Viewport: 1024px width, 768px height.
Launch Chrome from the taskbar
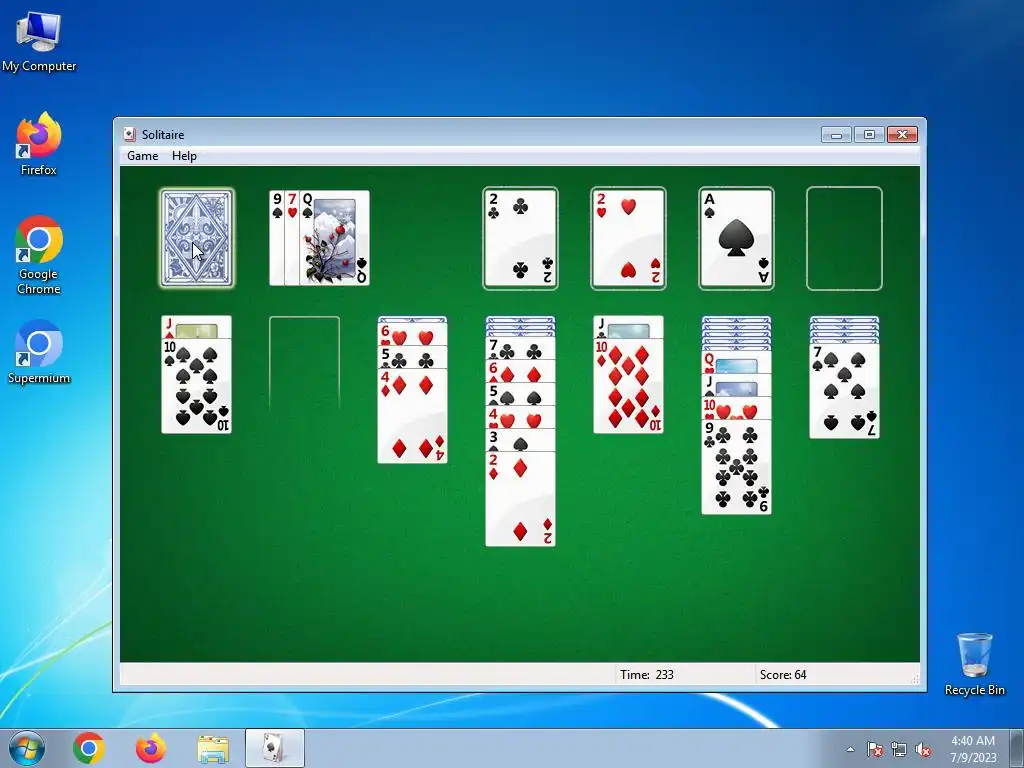(89, 748)
